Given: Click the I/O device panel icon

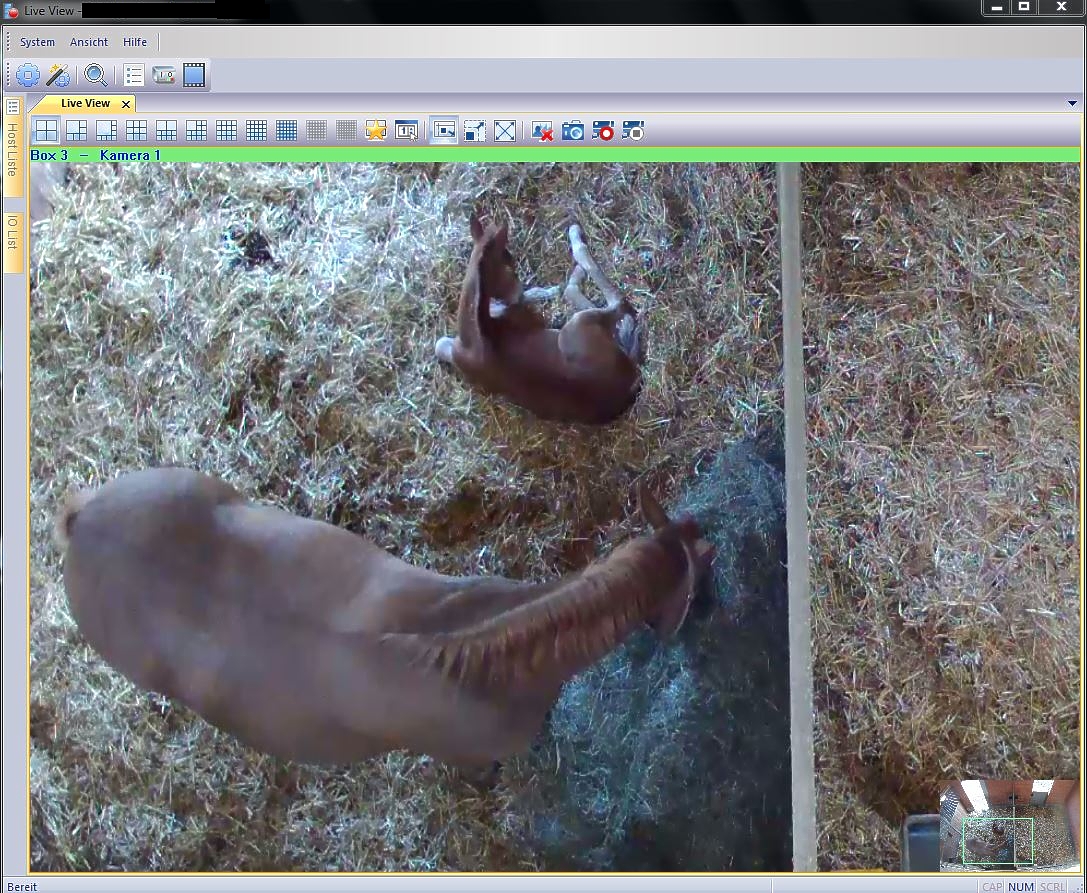Looking at the screenshot, I should [164, 75].
